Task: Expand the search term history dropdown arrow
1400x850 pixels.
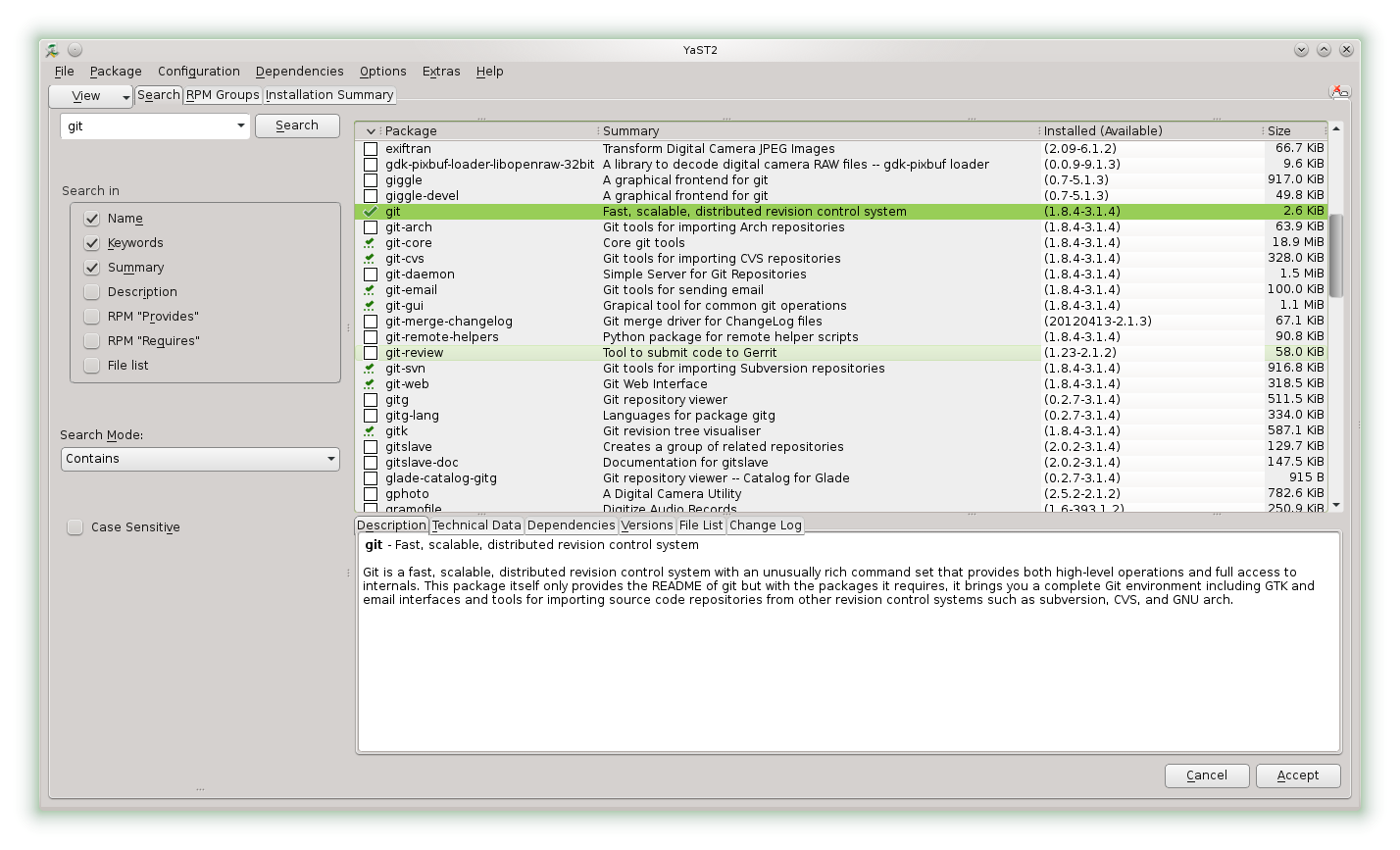Action: point(241,126)
